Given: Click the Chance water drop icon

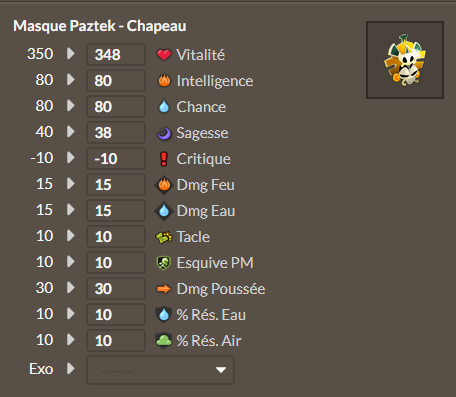Looking at the screenshot, I should point(164,107).
